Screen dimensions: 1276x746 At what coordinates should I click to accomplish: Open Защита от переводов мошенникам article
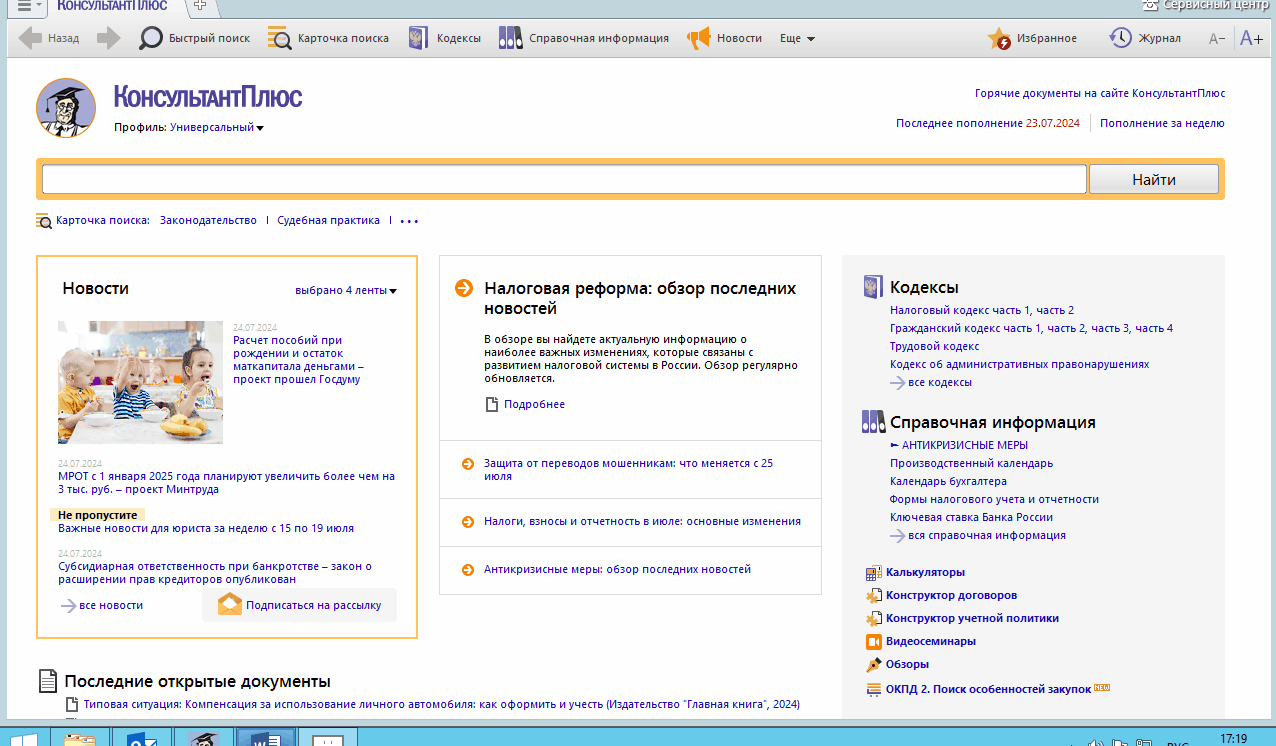pos(629,470)
